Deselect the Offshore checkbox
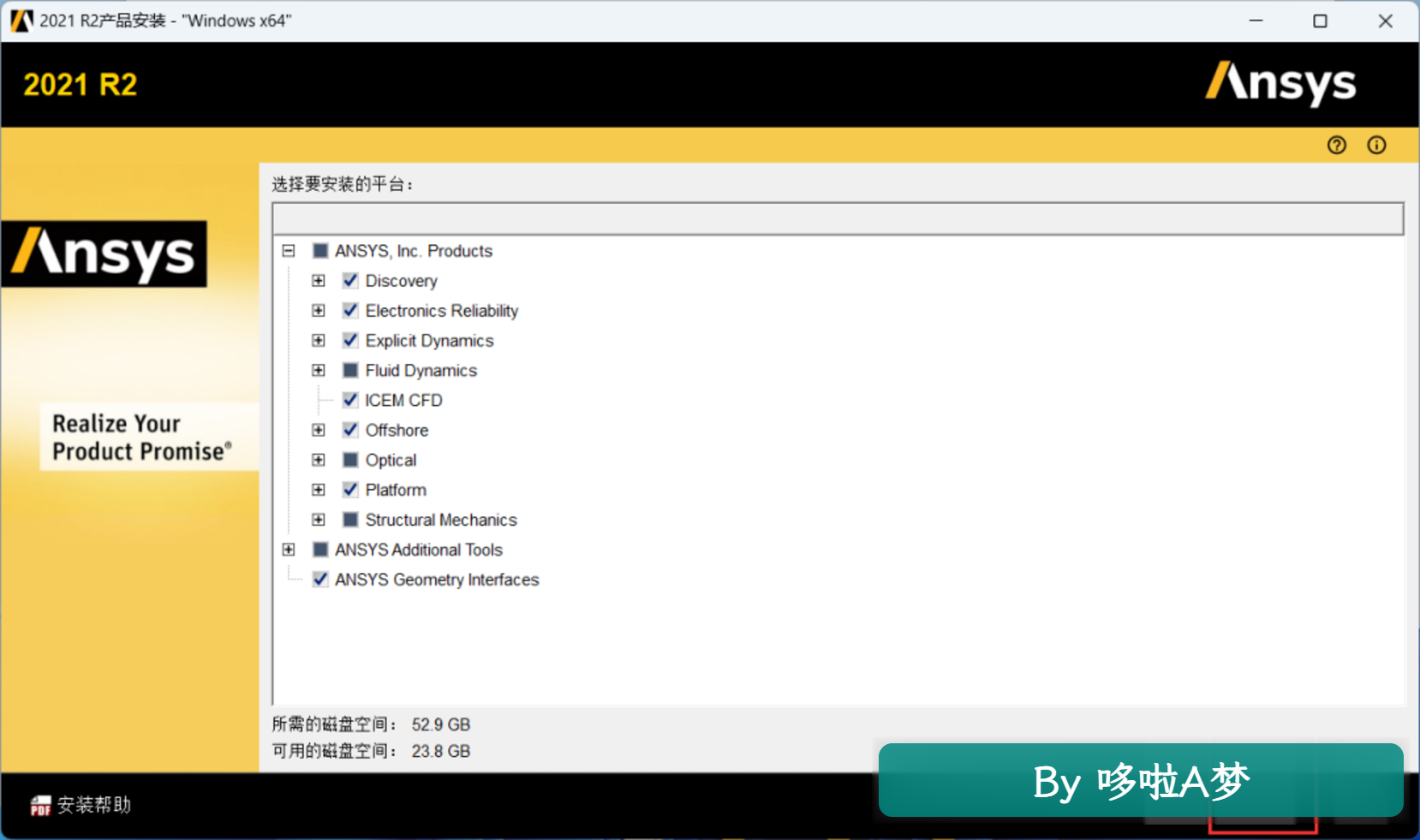1420x840 pixels. [350, 430]
